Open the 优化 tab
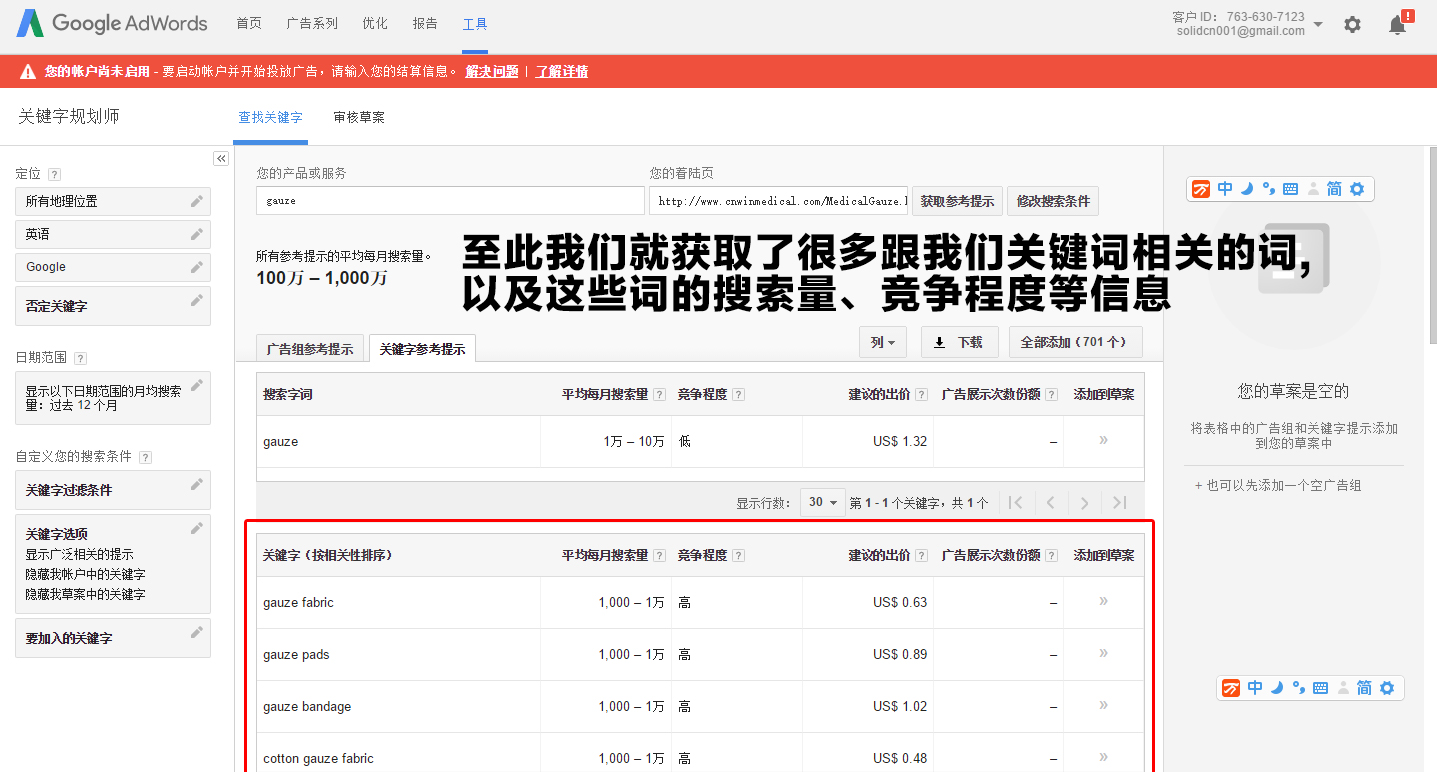The width and height of the screenshot is (1437, 772). [375, 23]
